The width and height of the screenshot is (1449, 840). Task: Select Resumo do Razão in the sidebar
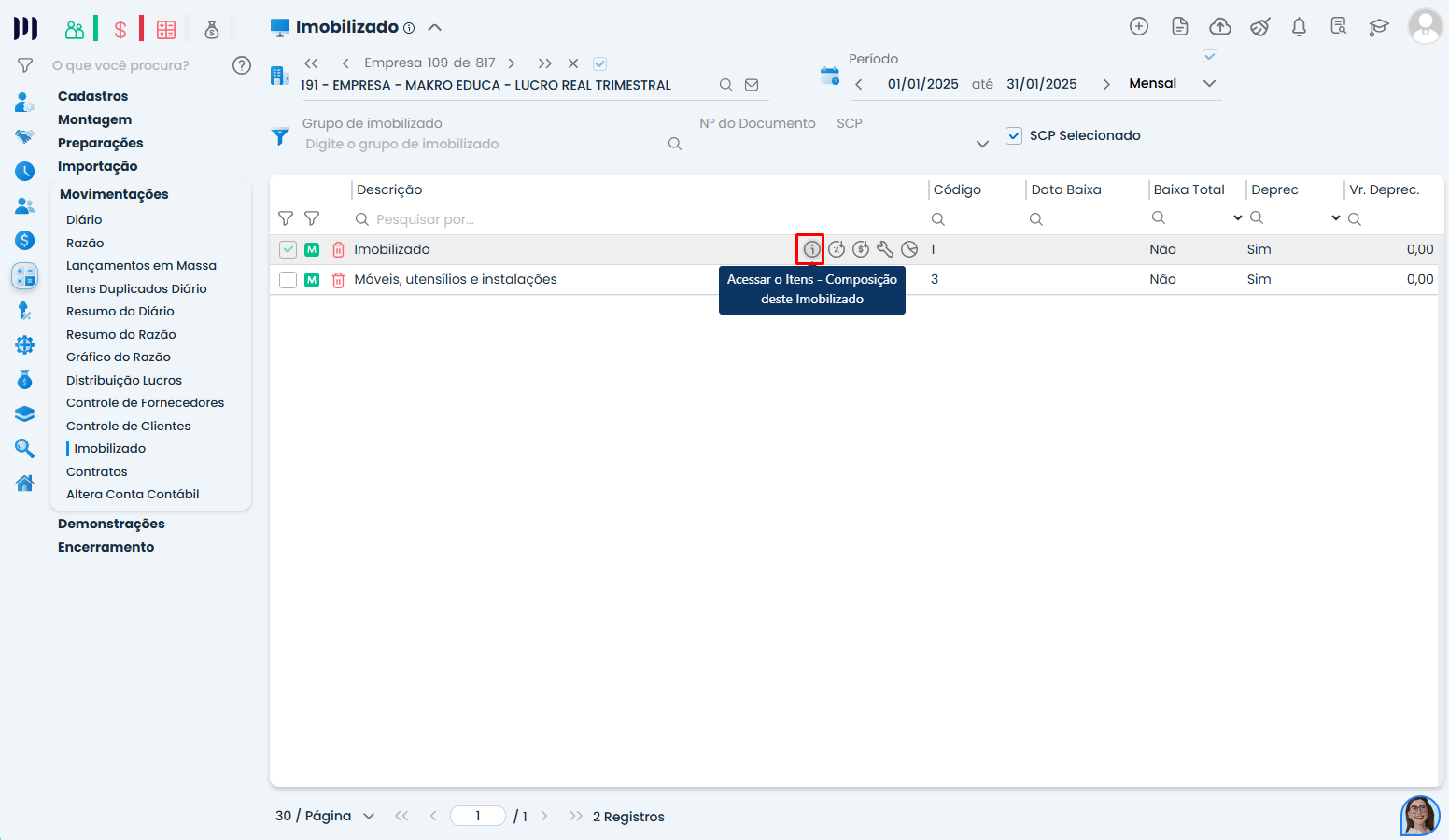(x=120, y=334)
